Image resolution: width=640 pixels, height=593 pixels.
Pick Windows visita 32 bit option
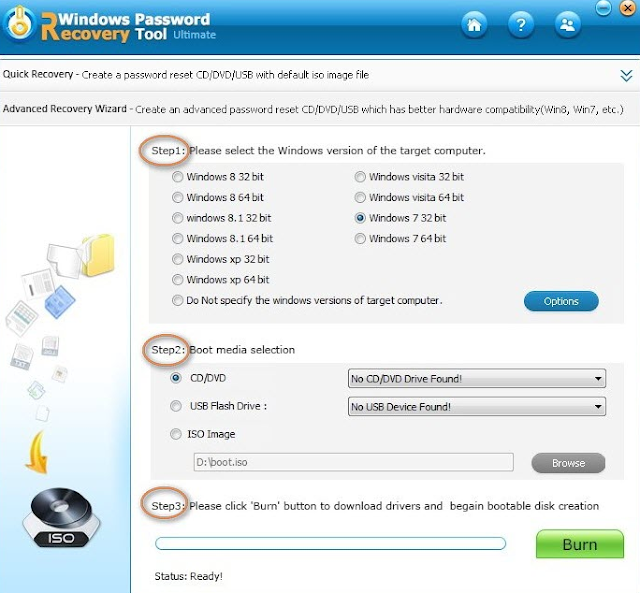360,177
